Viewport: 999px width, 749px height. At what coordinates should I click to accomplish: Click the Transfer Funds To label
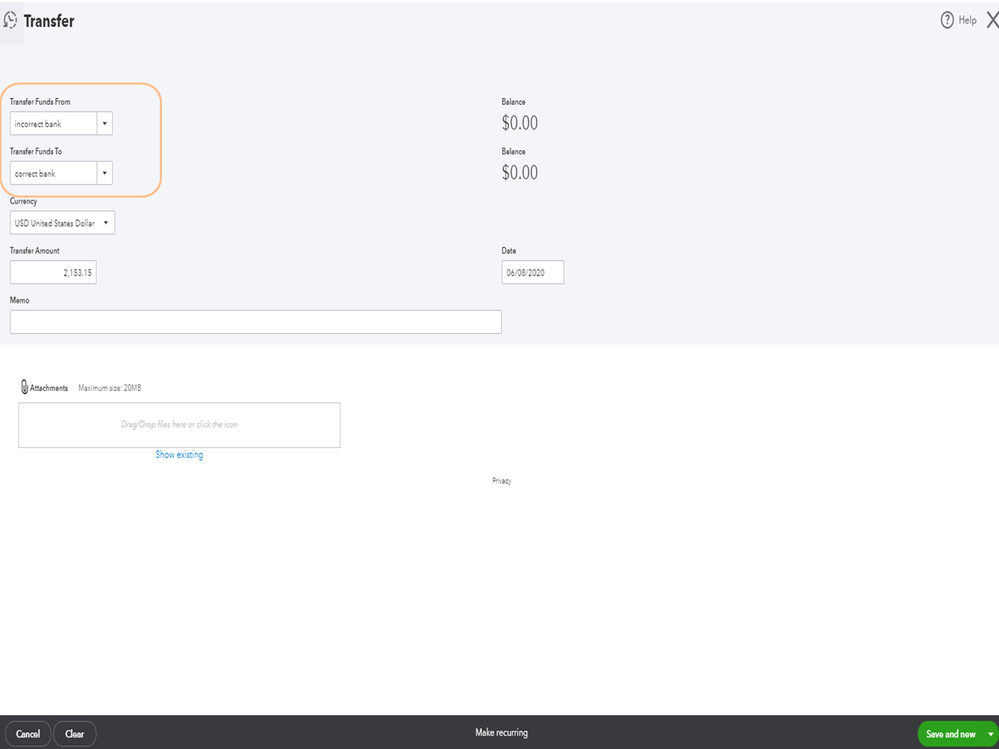coord(36,152)
